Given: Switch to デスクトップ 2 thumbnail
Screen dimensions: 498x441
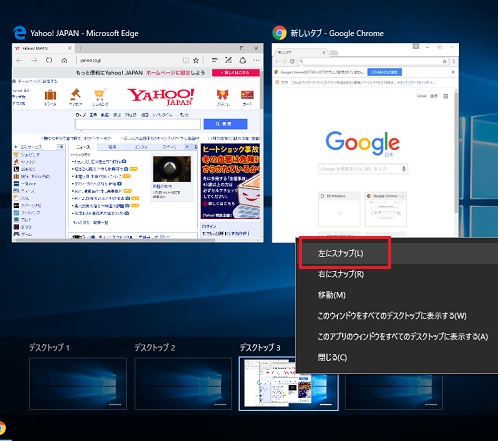Looking at the screenshot, I should (x=183, y=383).
